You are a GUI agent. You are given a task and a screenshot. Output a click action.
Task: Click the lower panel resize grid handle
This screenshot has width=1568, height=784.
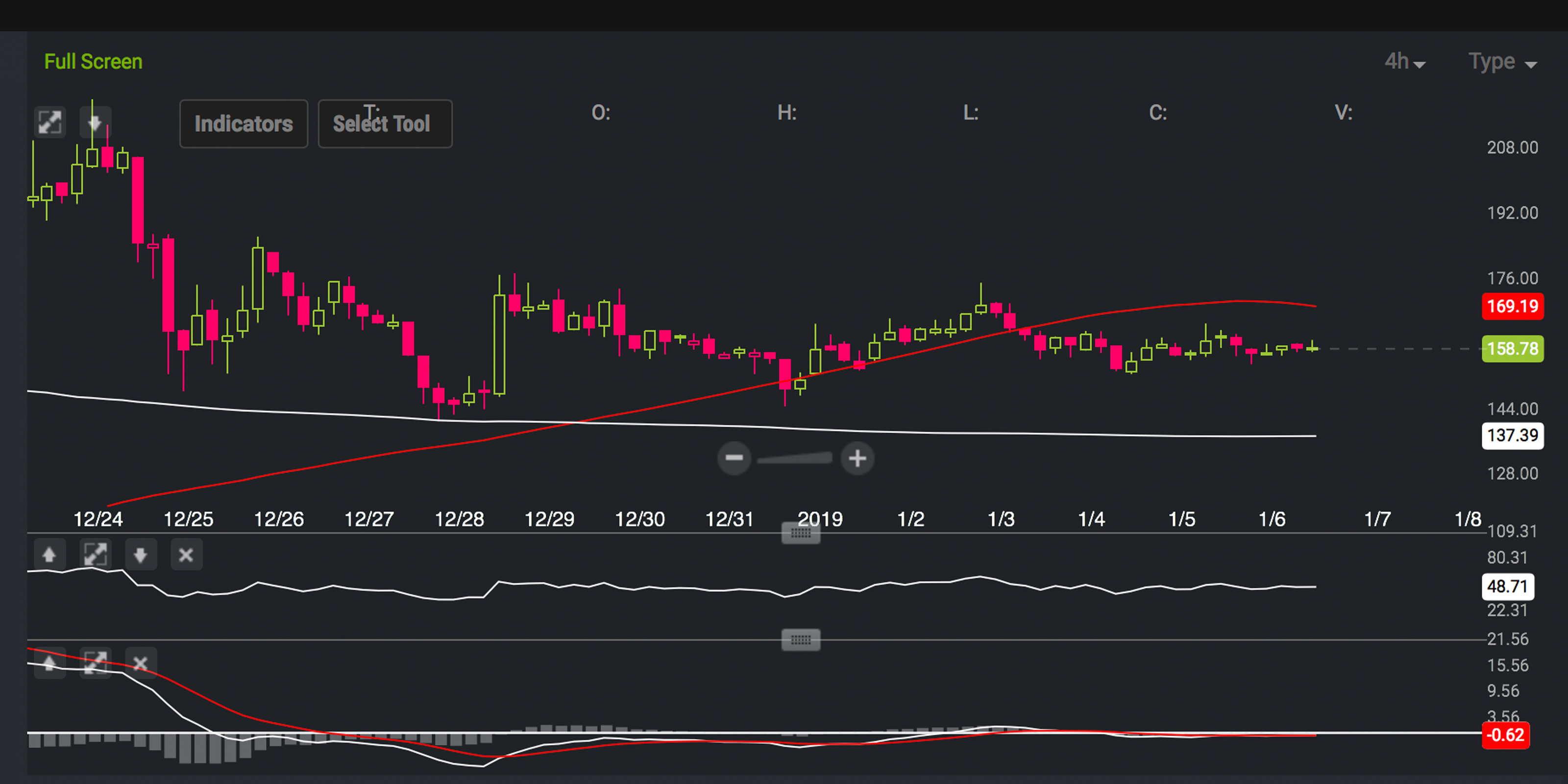click(801, 639)
